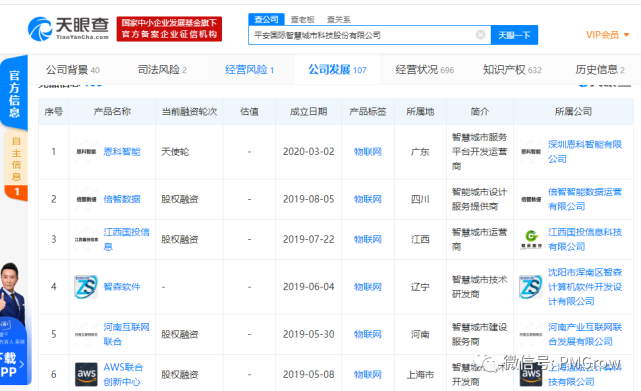
Task: Click the 官方信息 side tab
Action: (x=14, y=94)
